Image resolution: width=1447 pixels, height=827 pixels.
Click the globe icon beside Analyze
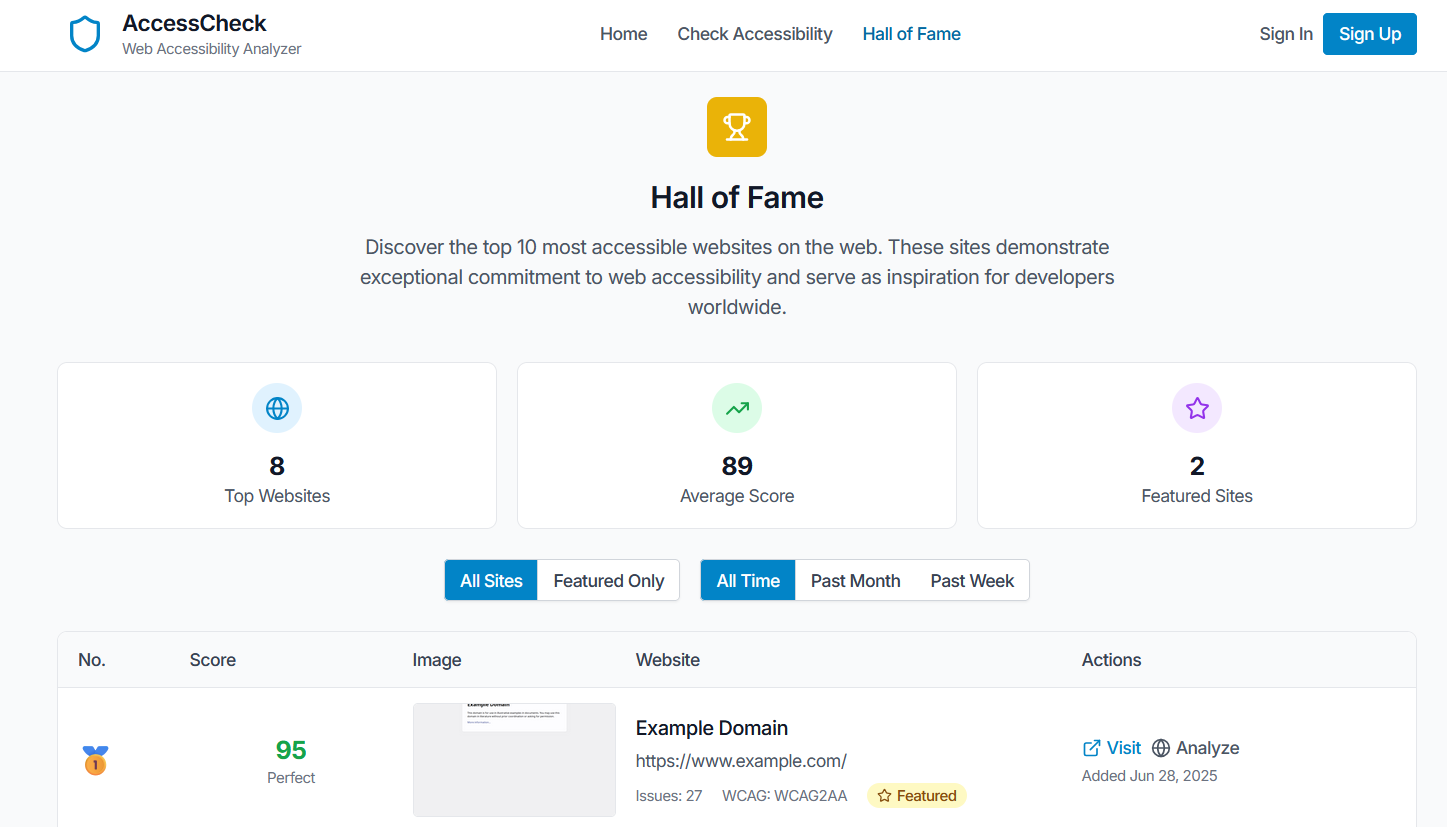coord(1161,748)
